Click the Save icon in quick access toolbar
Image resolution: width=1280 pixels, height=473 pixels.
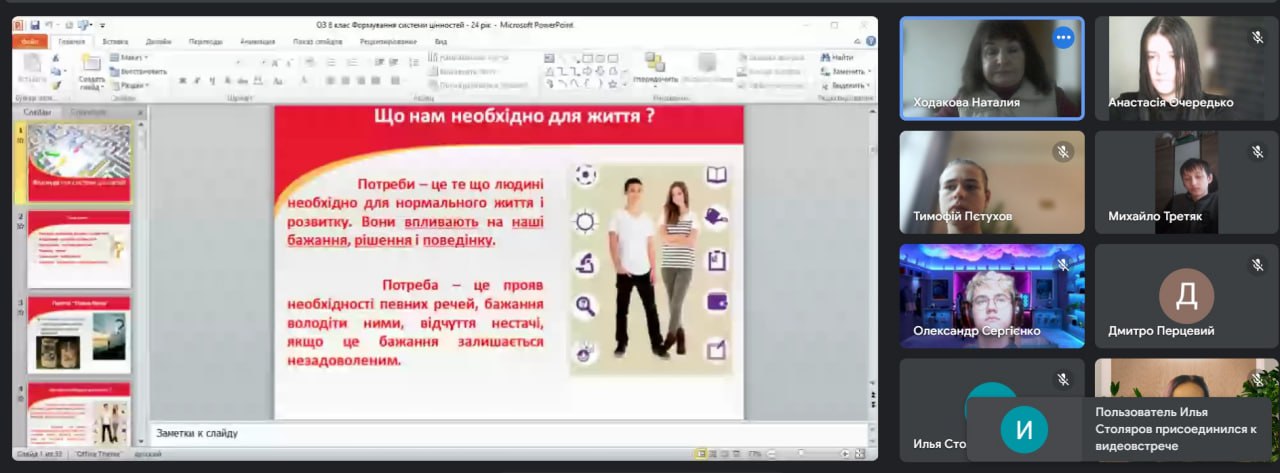[x=35, y=25]
